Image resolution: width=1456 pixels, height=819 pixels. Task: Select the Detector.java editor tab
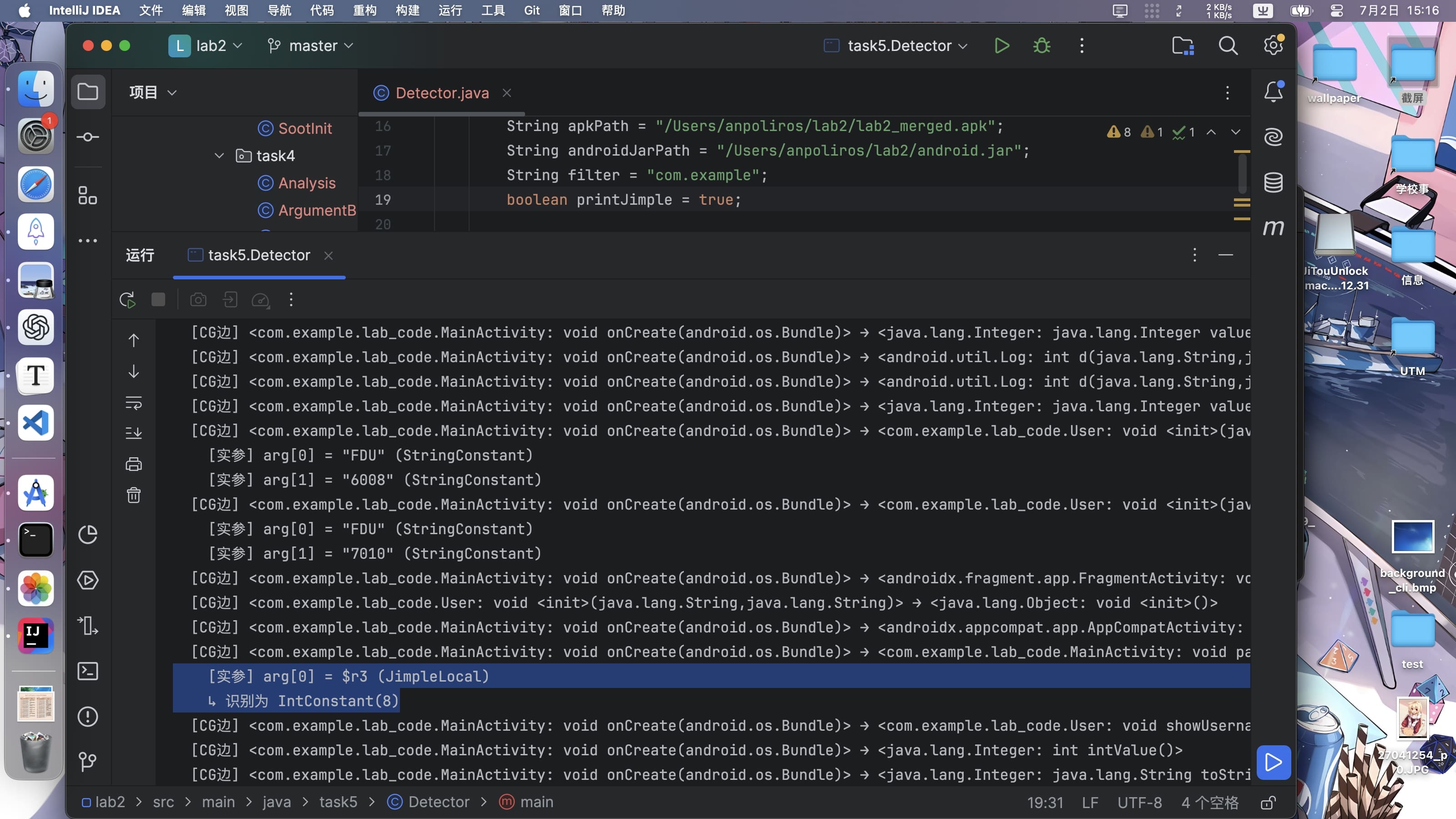pos(442,93)
